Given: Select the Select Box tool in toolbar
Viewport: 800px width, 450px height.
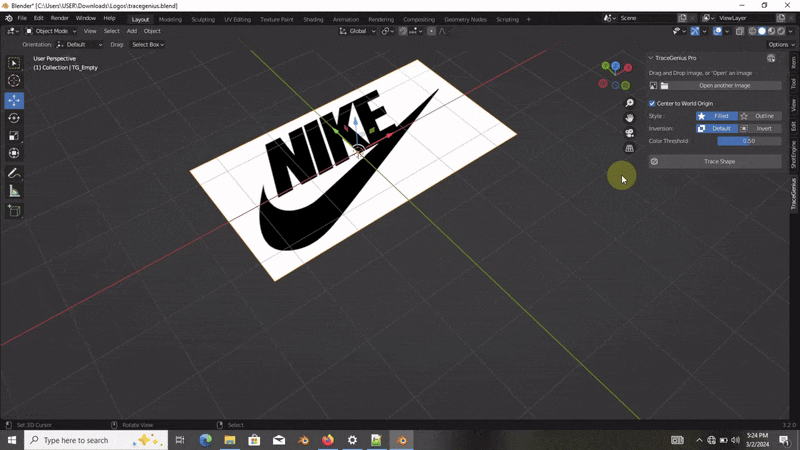Looking at the screenshot, I should pyautogui.click(x=14, y=63).
